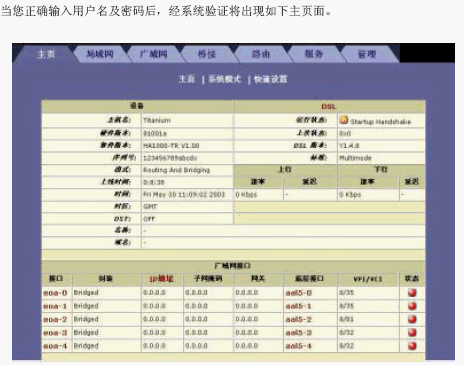Click the red status icon for eoa-1
464x365 pixels.
(x=412, y=306)
